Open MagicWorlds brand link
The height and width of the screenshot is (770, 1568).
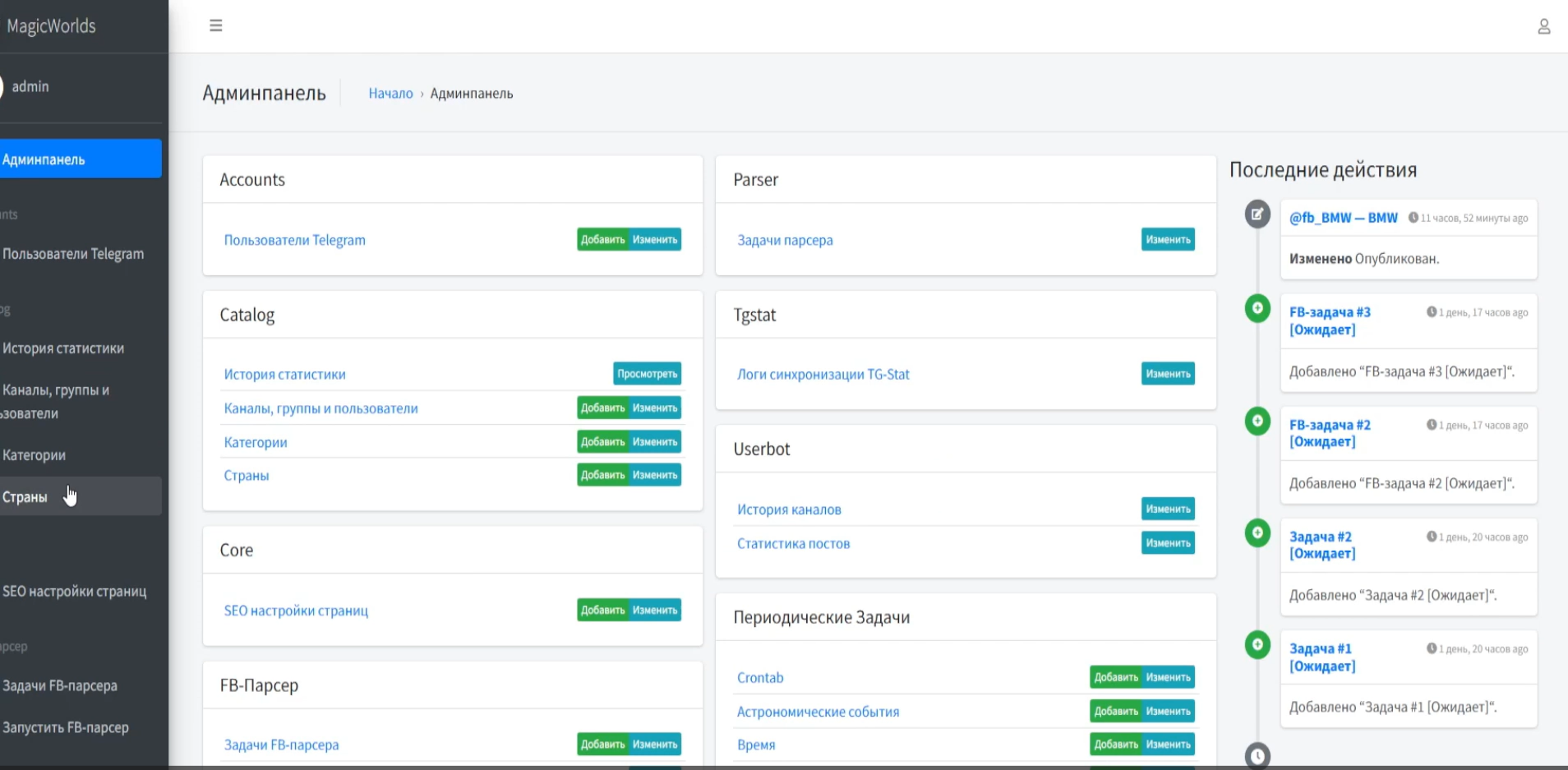(x=51, y=25)
